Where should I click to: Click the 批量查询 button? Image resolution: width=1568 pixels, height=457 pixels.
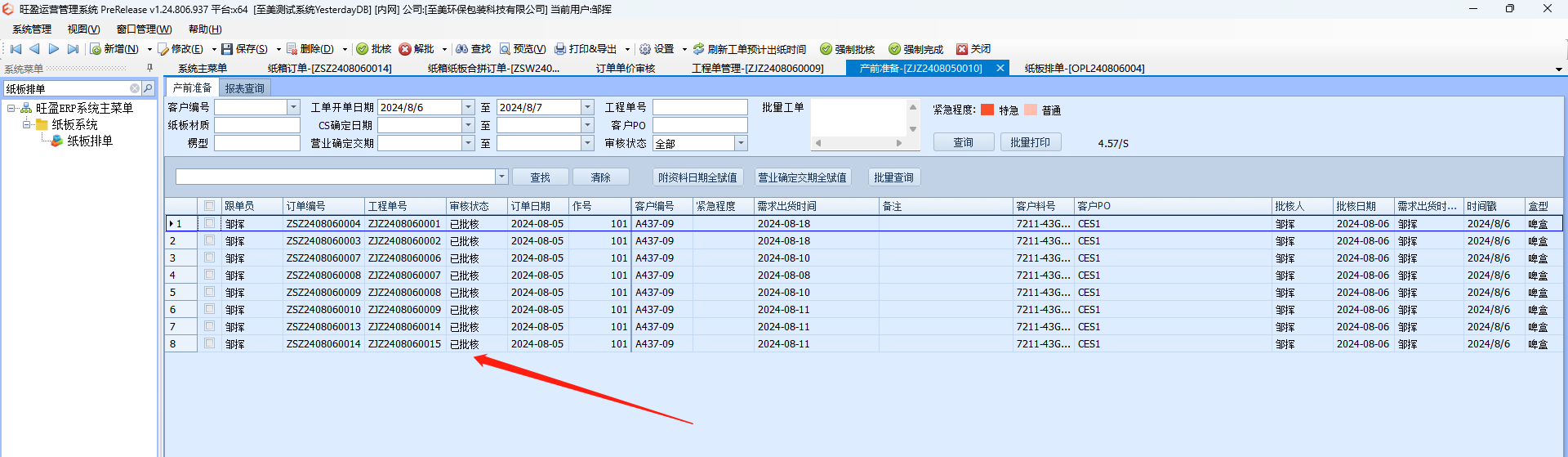pyautogui.click(x=894, y=177)
